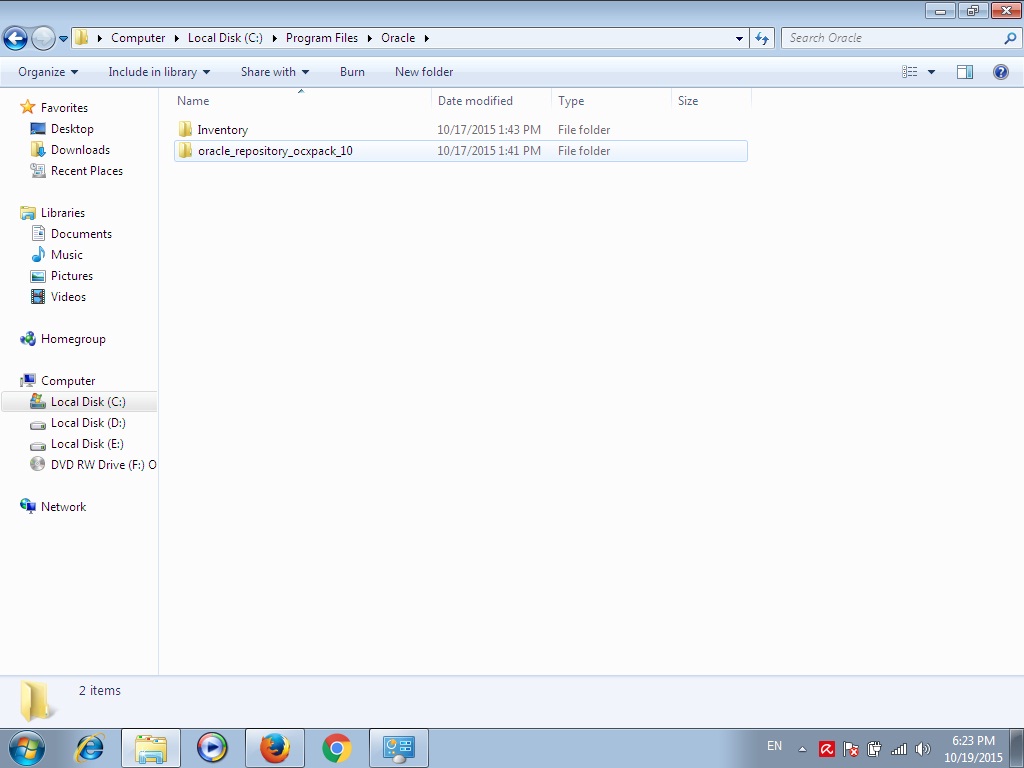Launch Google Chrome from the taskbar

(337, 748)
